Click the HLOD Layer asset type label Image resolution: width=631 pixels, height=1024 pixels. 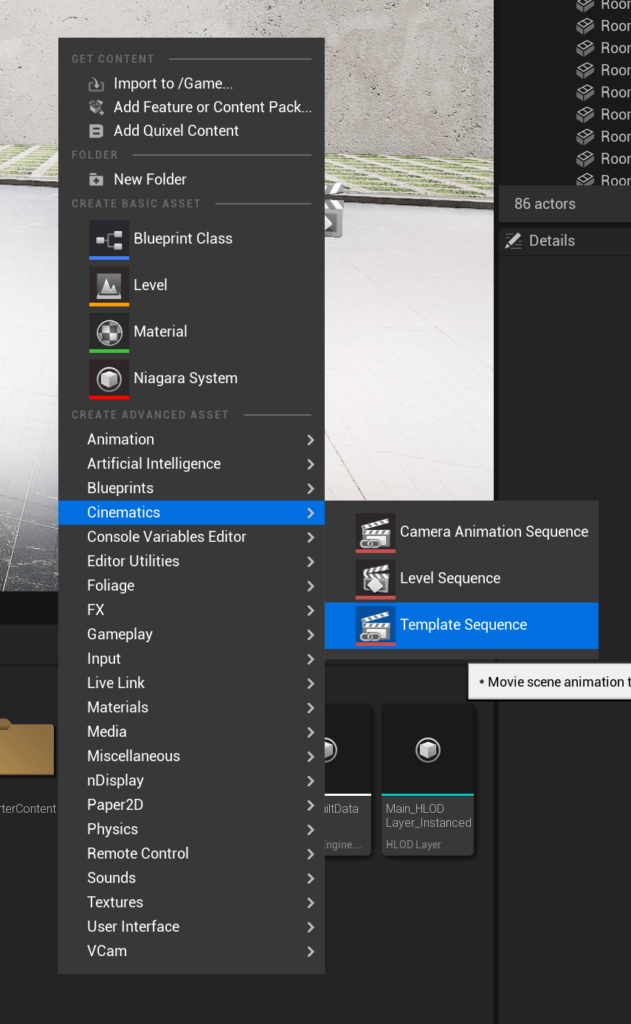pyautogui.click(x=413, y=844)
